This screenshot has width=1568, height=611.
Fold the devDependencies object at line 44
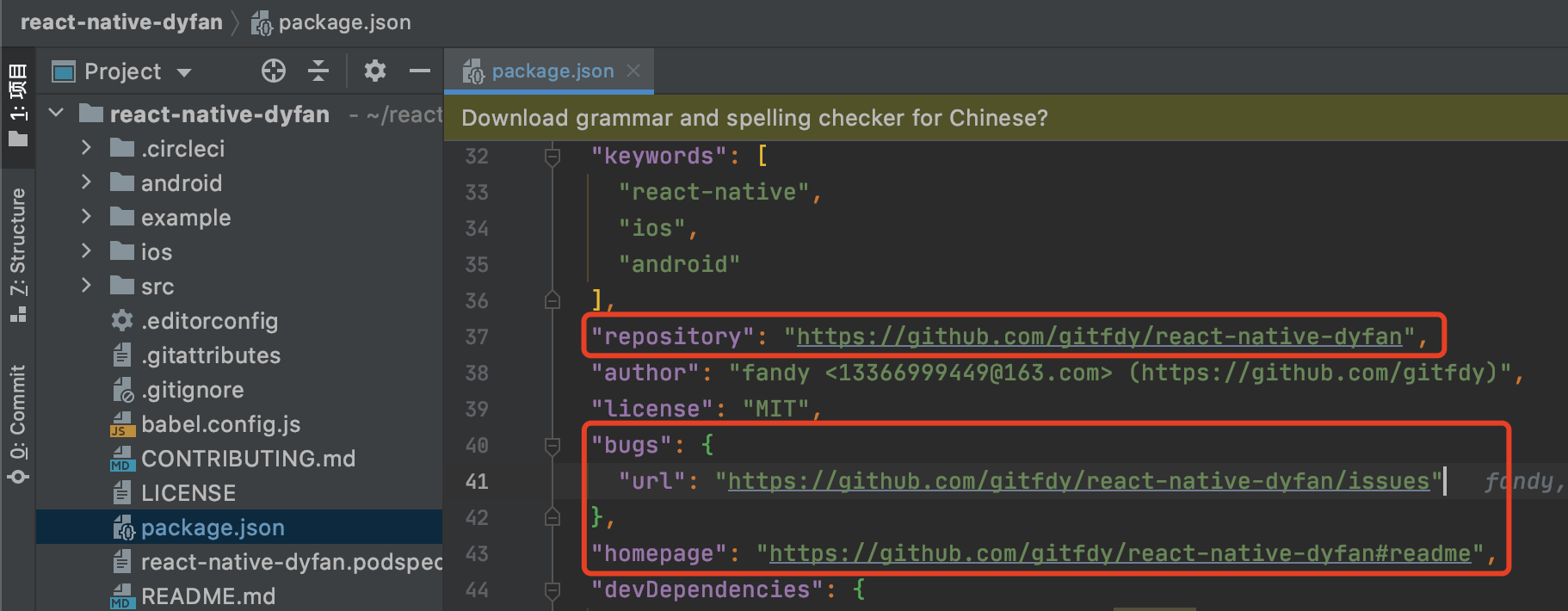[x=553, y=589]
